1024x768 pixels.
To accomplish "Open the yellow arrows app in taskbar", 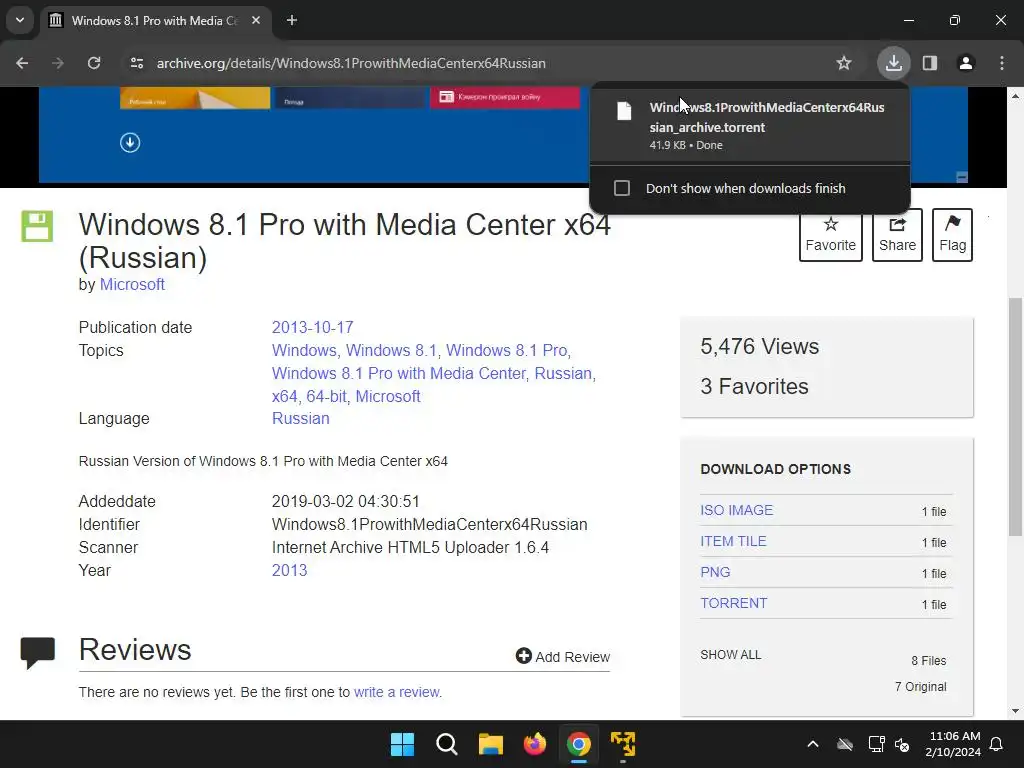I will 622,744.
